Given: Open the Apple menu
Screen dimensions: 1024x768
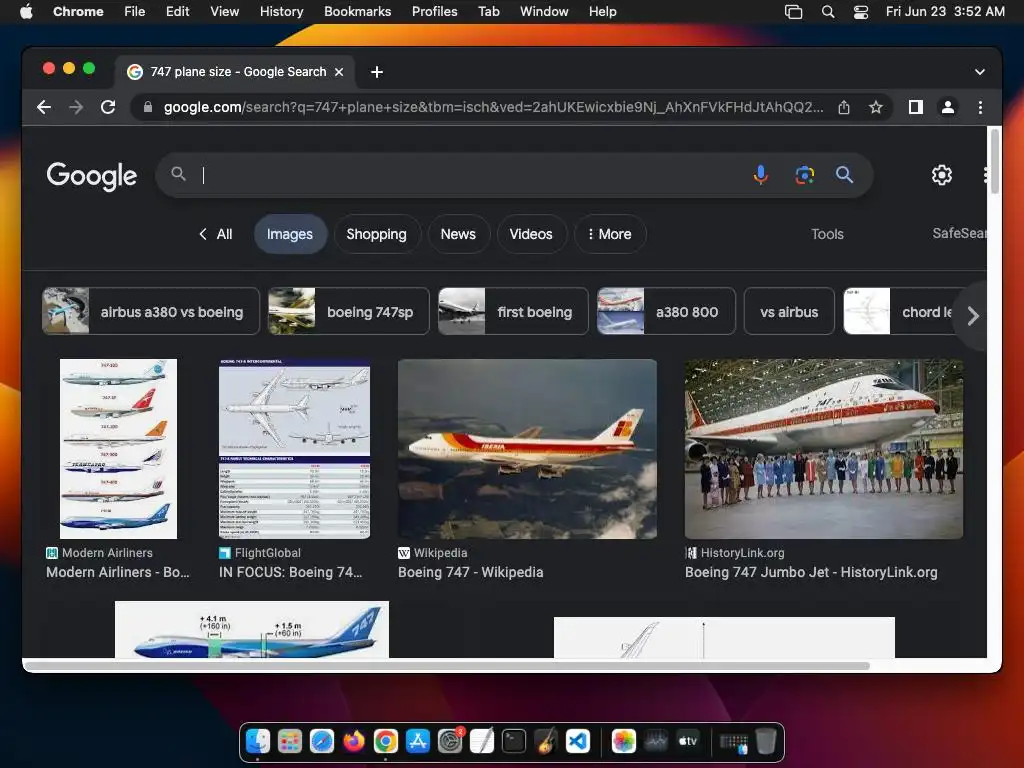Looking at the screenshot, I should point(26,11).
